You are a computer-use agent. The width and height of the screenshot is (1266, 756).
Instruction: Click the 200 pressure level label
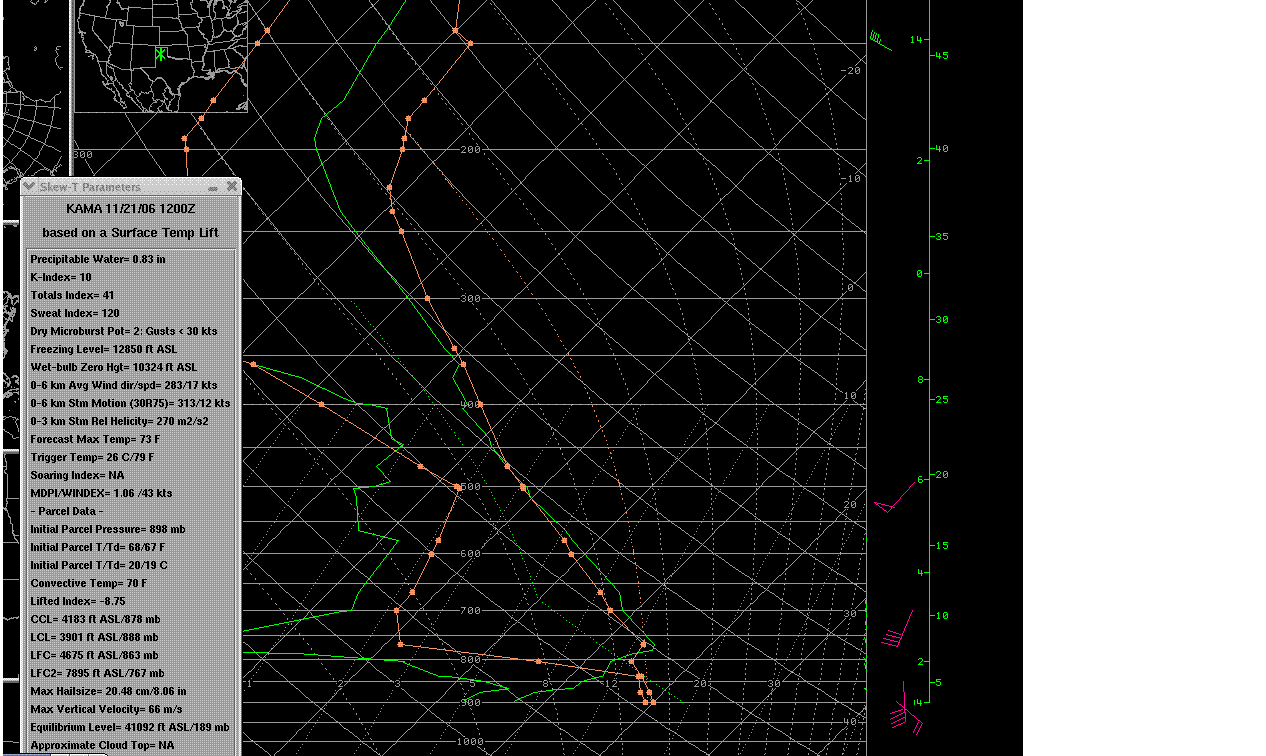(x=470, y=150)
